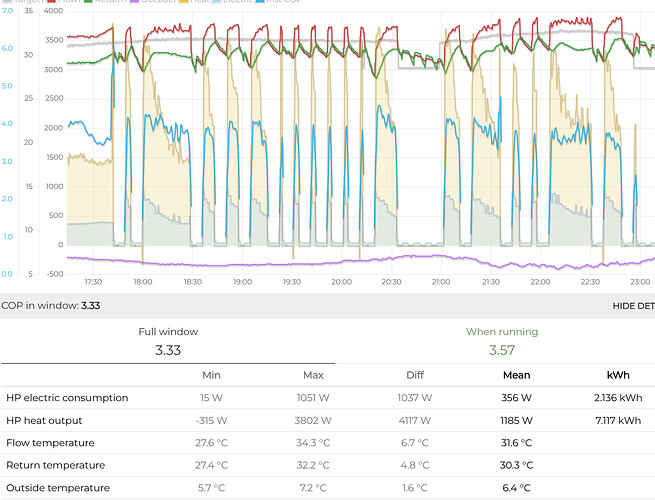The height and width of the screenshot is (500, 655).
Task: Click the Mean column header
Action: tap(515, 375)
